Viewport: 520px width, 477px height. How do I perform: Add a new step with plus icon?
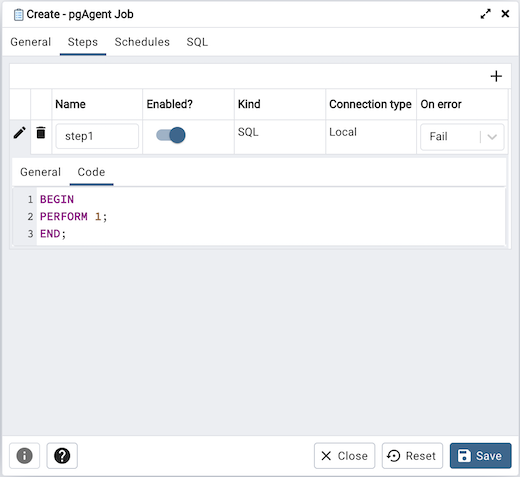(x=496, y=76)
